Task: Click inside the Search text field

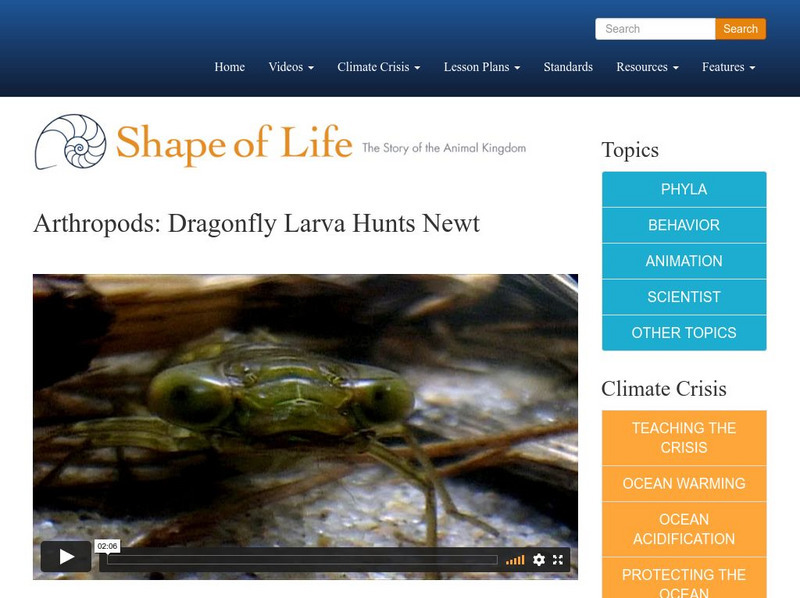Action: click(x=655, y=29)
